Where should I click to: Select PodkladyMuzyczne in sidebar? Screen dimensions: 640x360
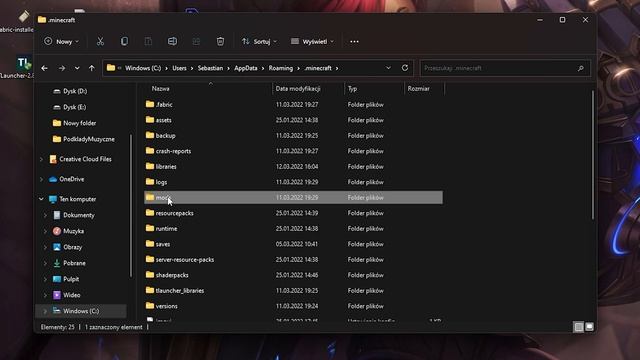click(x=89, y=139)
